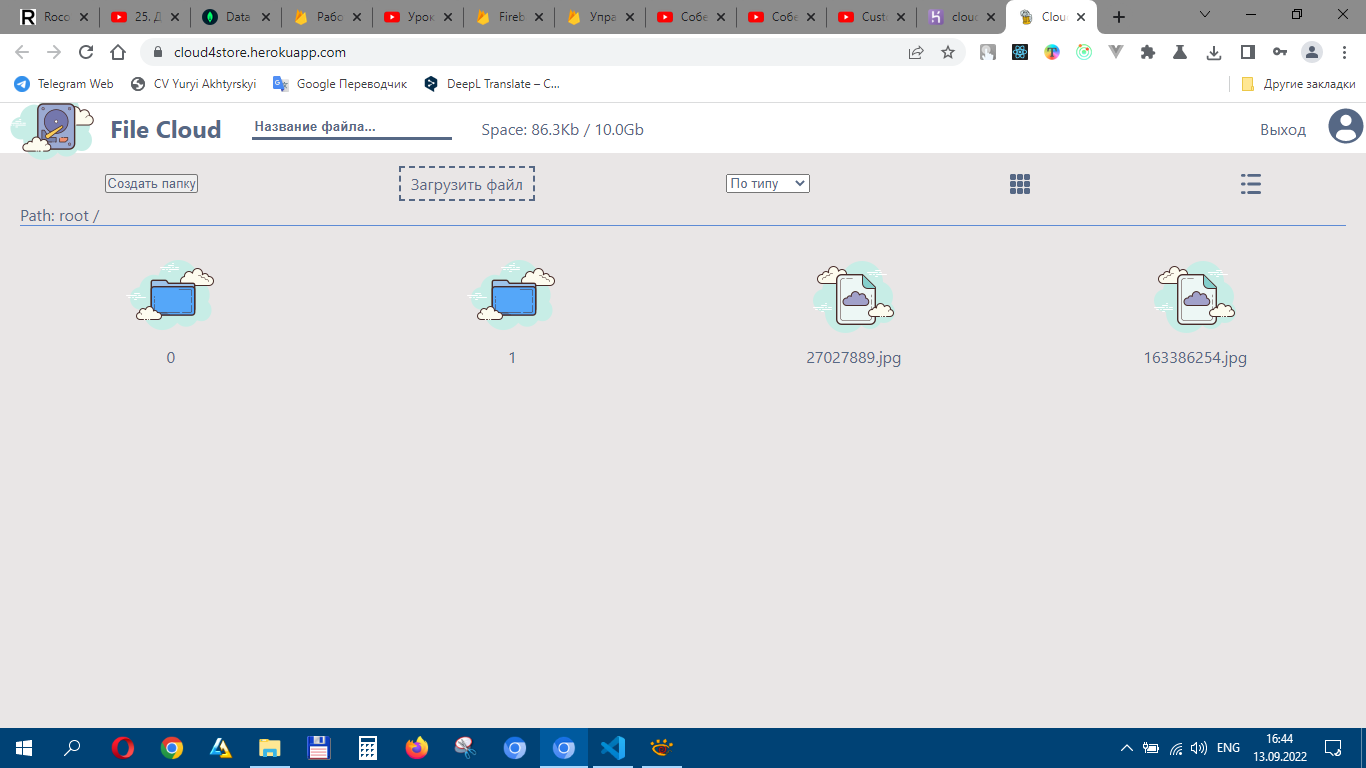
Task: Open Visual Studio Code from taskbar
Action: (x=613, y=748)
